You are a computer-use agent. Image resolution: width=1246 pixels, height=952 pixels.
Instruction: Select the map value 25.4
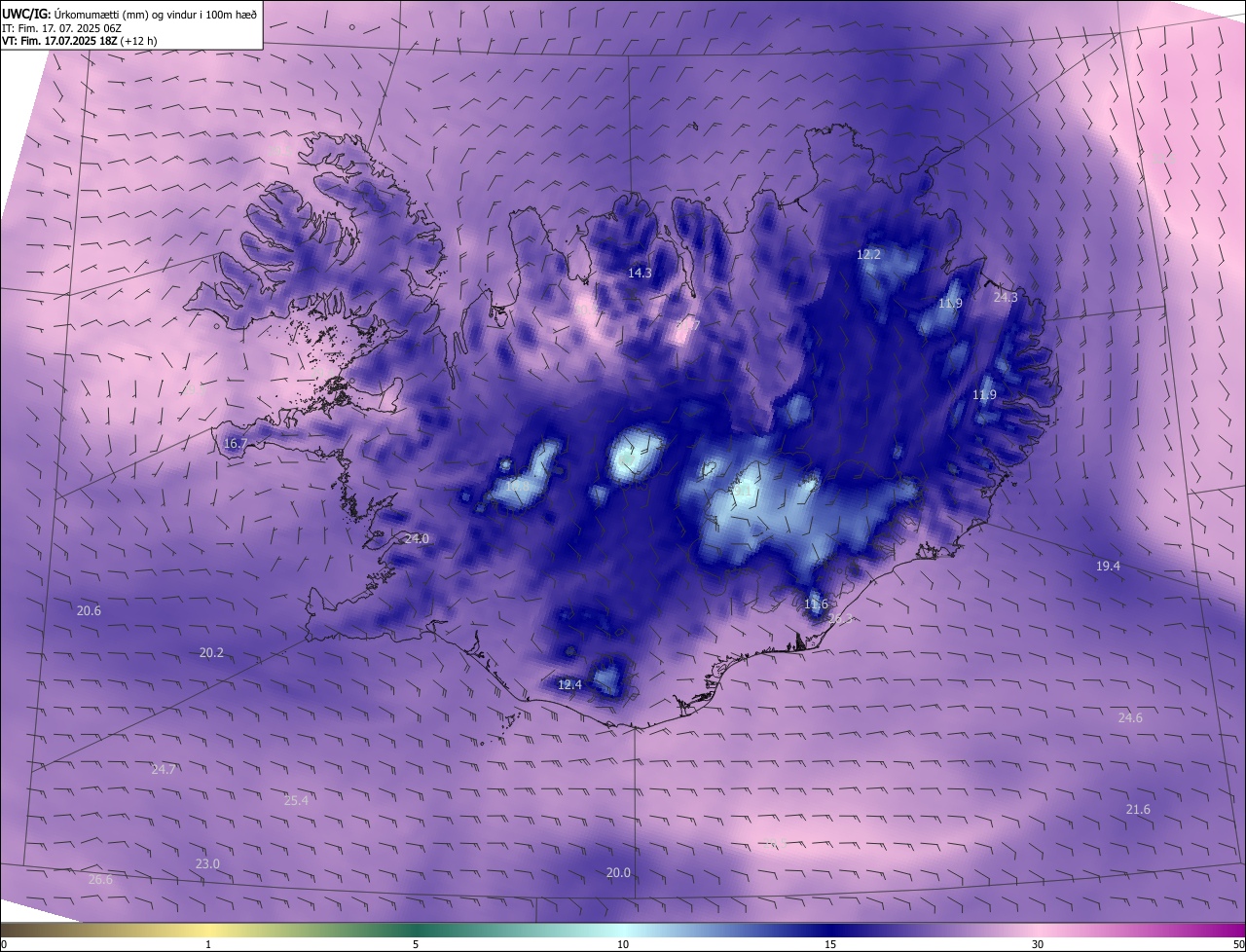pos(296,801)
